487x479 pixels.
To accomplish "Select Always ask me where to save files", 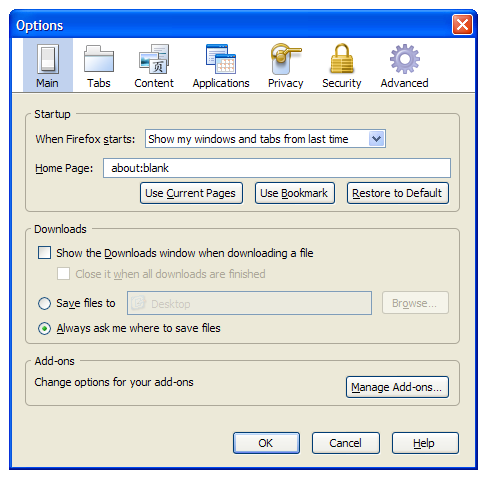I will tap(44, 328).
